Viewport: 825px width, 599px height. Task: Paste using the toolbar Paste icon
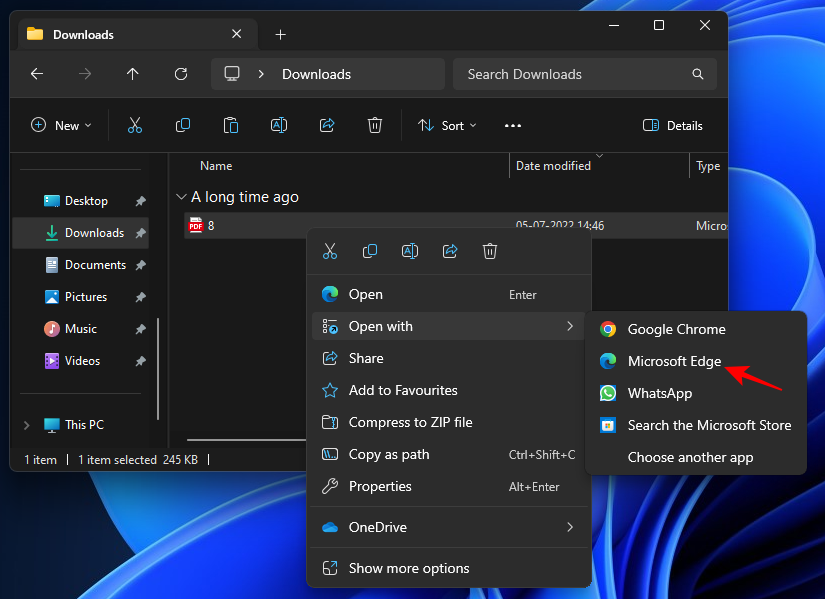230,125
